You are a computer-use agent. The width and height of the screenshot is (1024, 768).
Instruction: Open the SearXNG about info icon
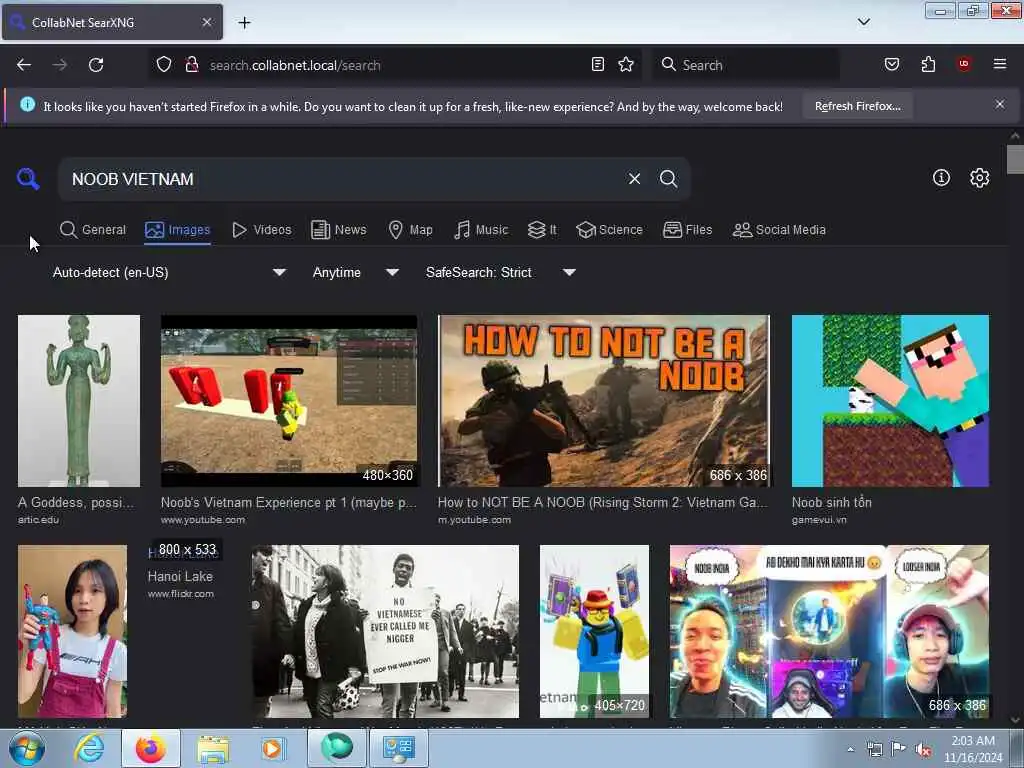click(941, 178)
